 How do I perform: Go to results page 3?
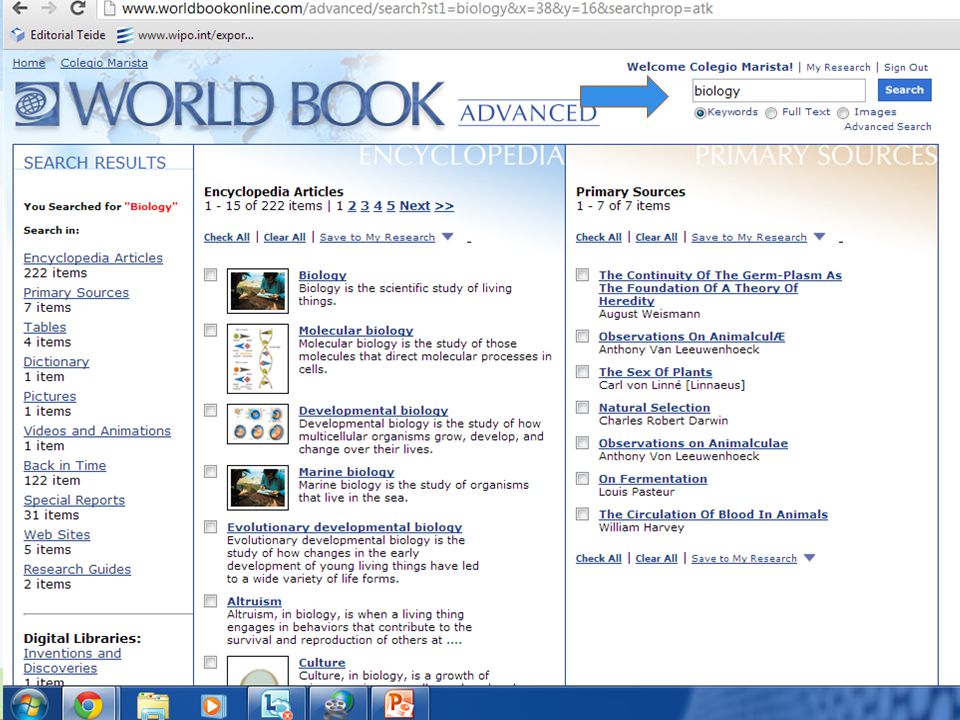click(365, 206)
